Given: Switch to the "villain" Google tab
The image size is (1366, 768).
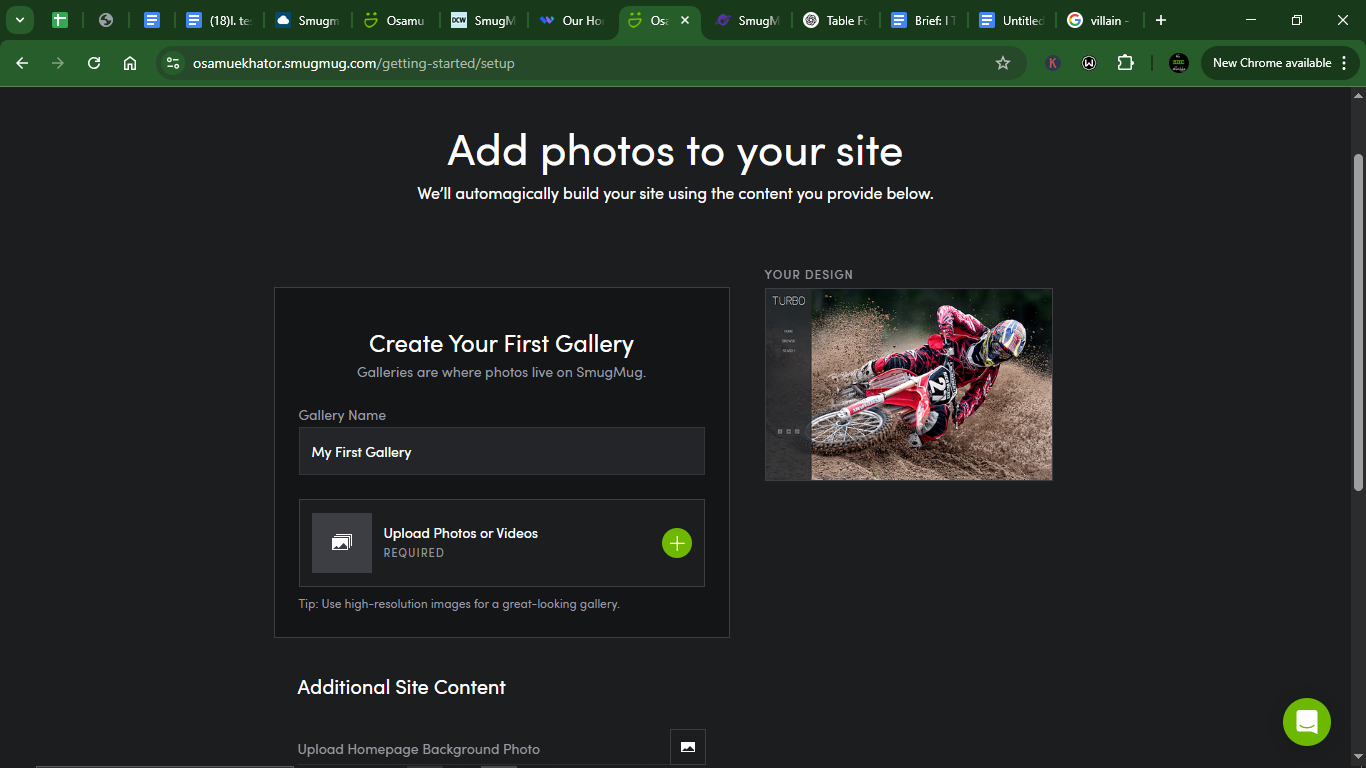Looking at the screenshot, I should pyautogui.click(x=1099, y=20).
